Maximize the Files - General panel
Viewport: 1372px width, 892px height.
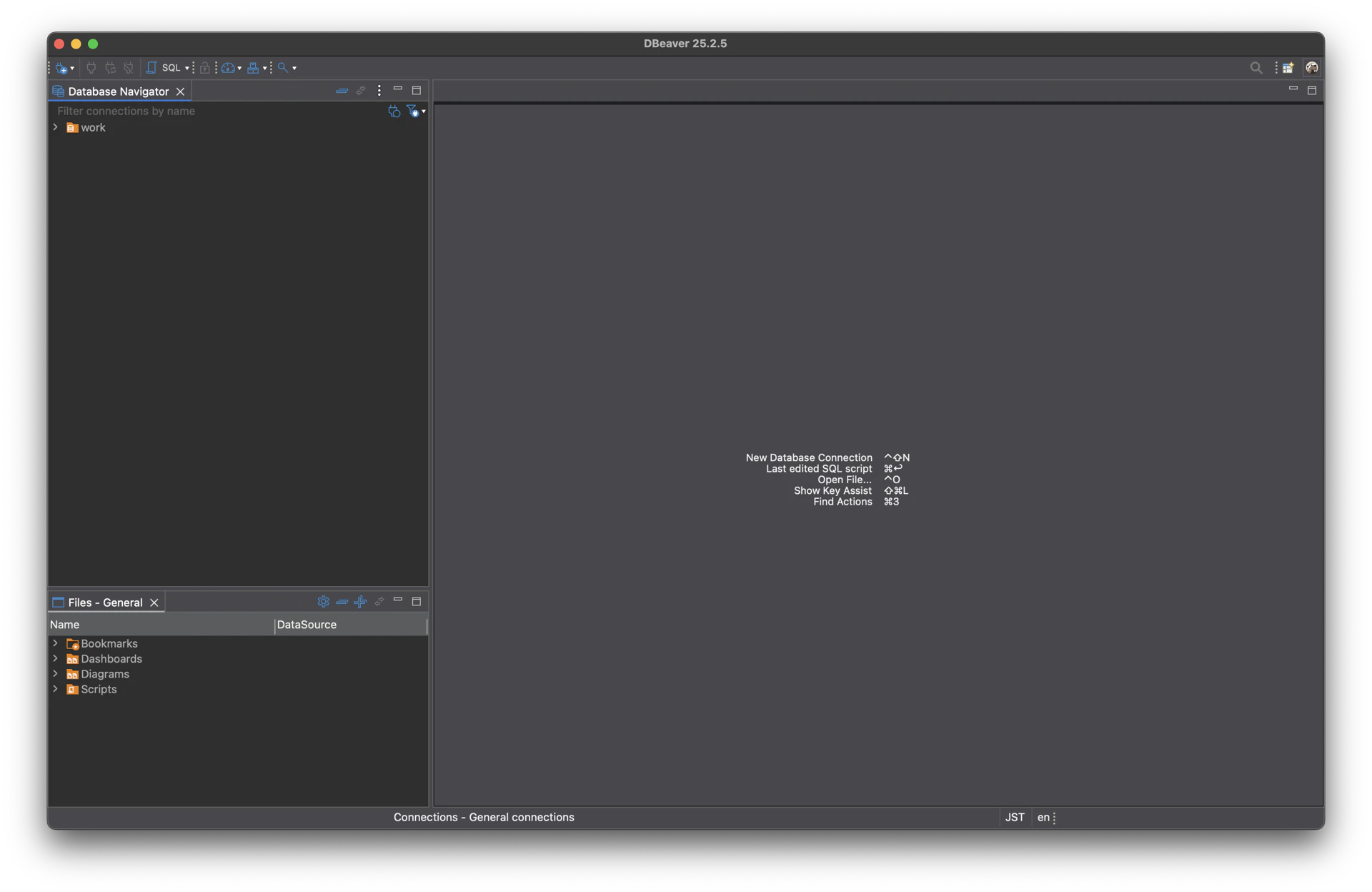point(417,602)
